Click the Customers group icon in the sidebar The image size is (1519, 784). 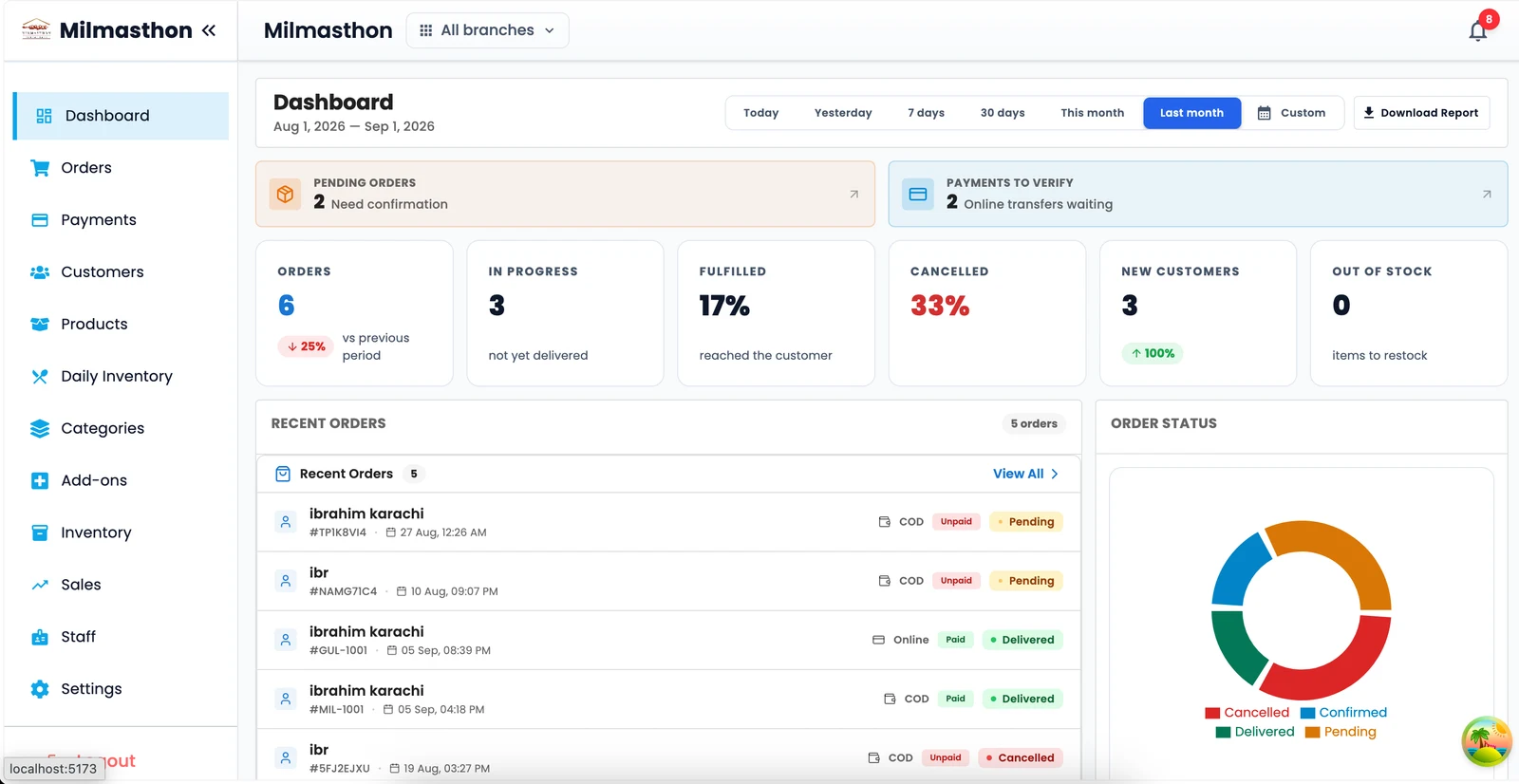(40, 272)
